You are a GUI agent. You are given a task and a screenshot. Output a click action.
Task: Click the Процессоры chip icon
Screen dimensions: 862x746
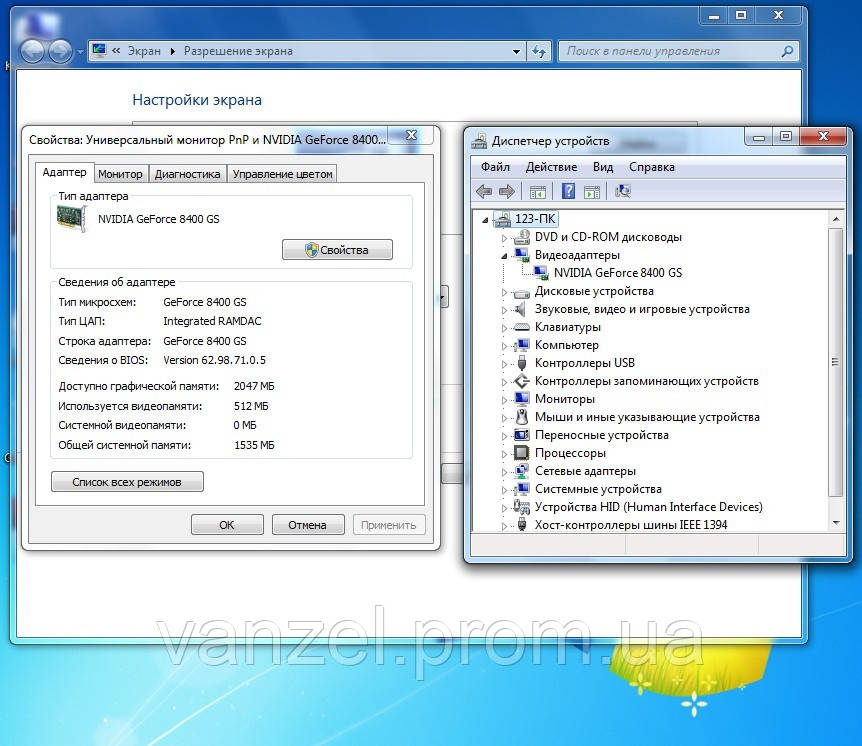click(x=521, y=453)
